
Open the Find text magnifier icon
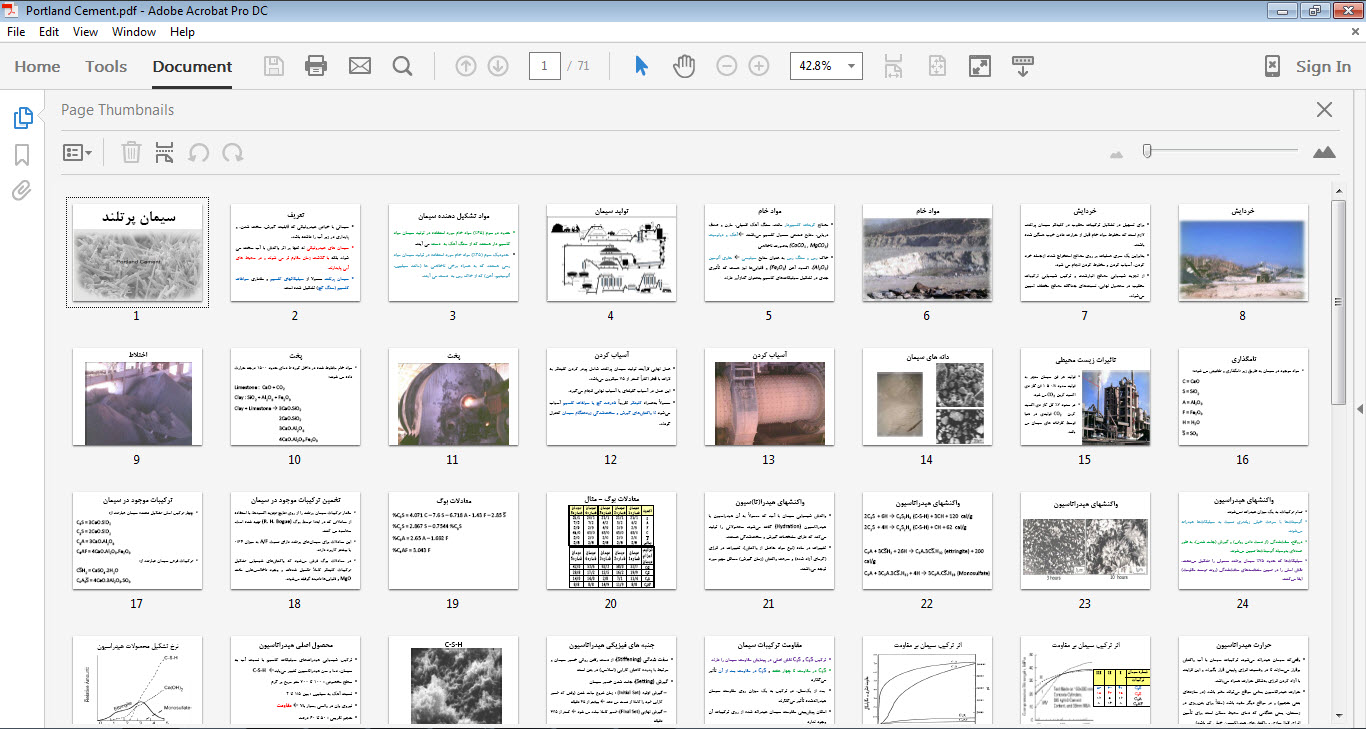tap(402, 66)
